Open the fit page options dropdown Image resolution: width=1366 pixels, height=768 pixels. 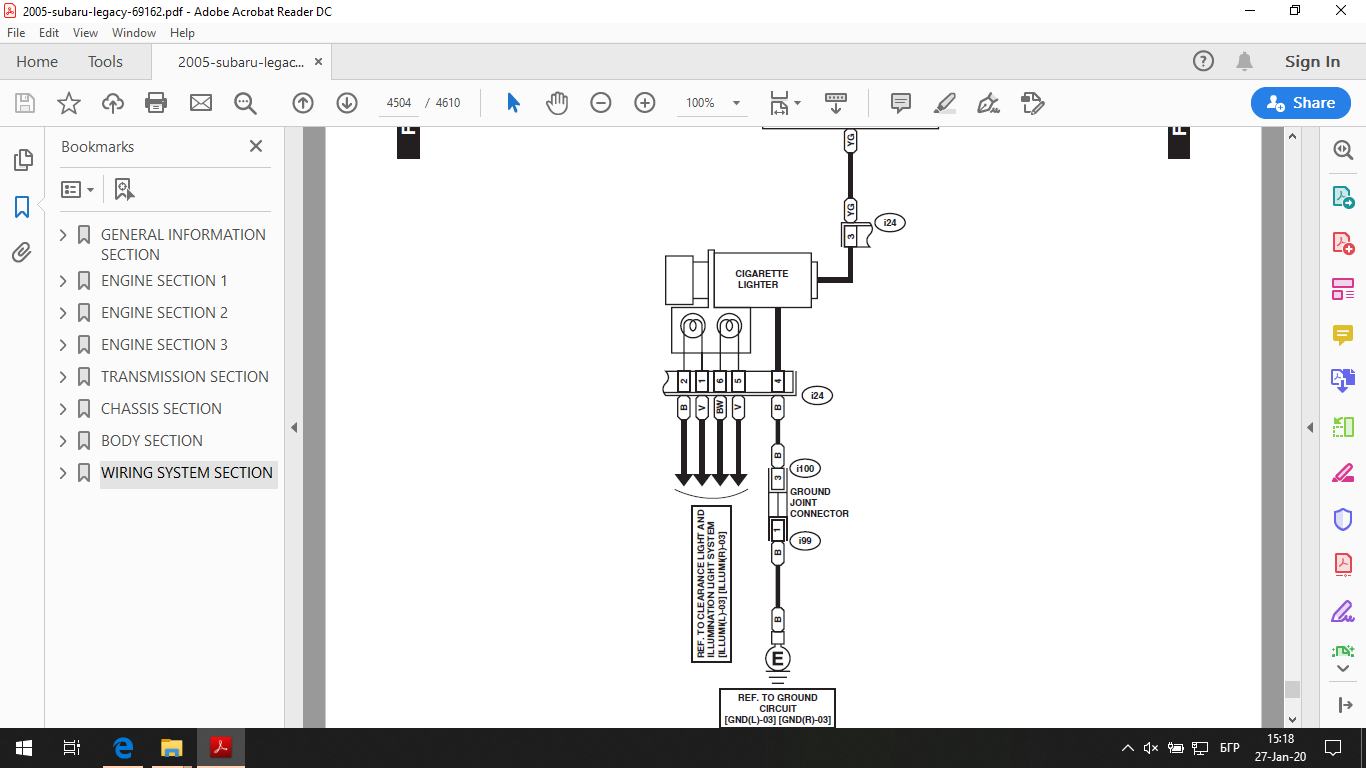click(x=786, y=103)
